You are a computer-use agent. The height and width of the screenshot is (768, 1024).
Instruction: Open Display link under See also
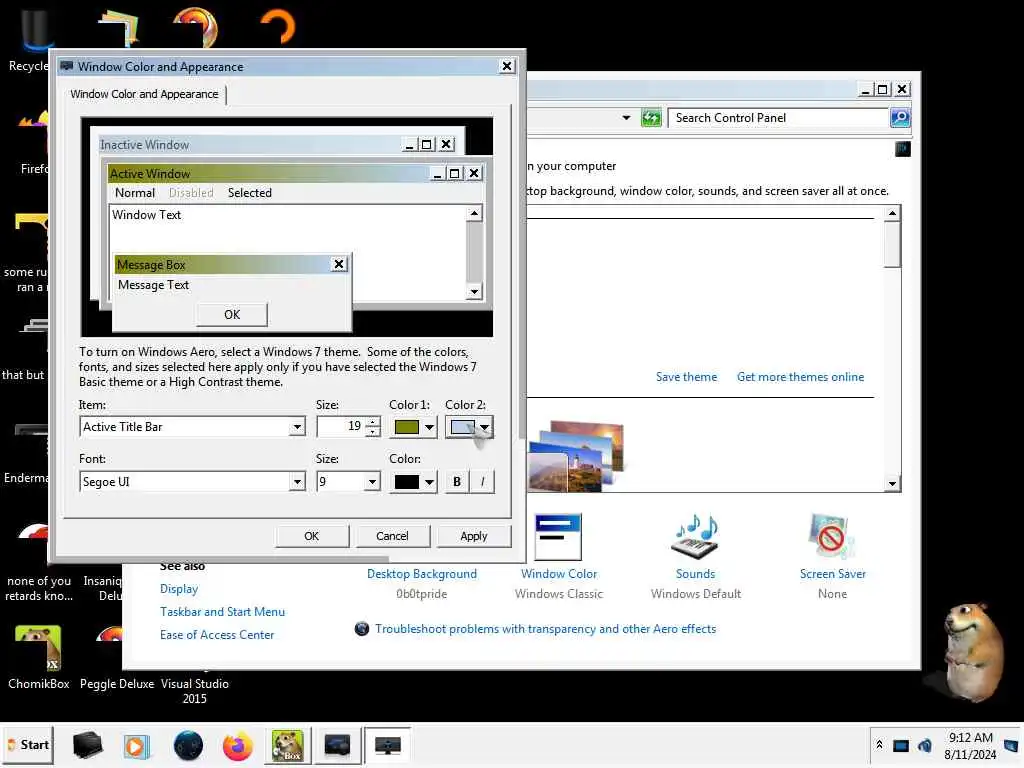pos(178,588)
